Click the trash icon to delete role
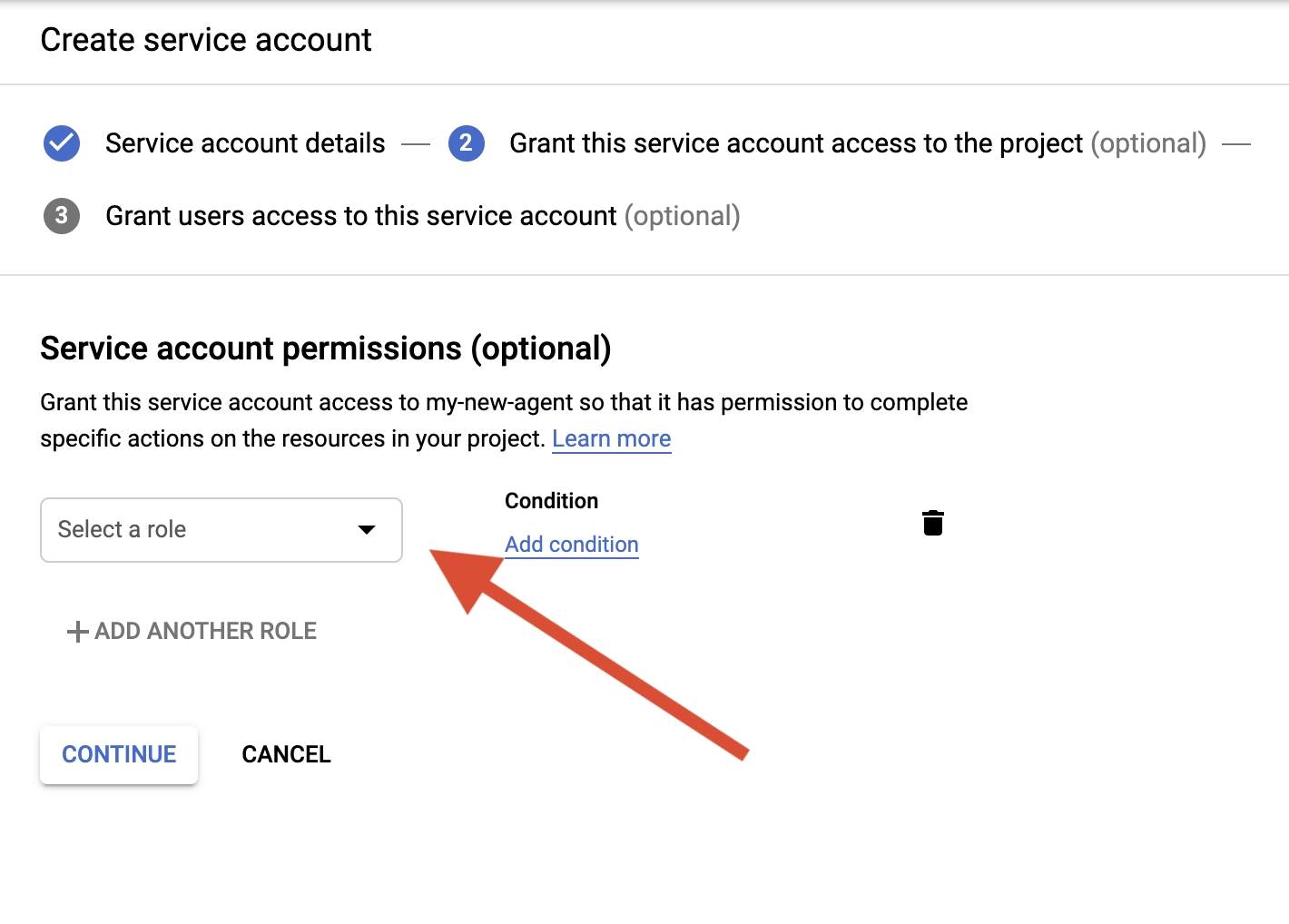The image size is (1289, 924). click(x=932, y=523)
